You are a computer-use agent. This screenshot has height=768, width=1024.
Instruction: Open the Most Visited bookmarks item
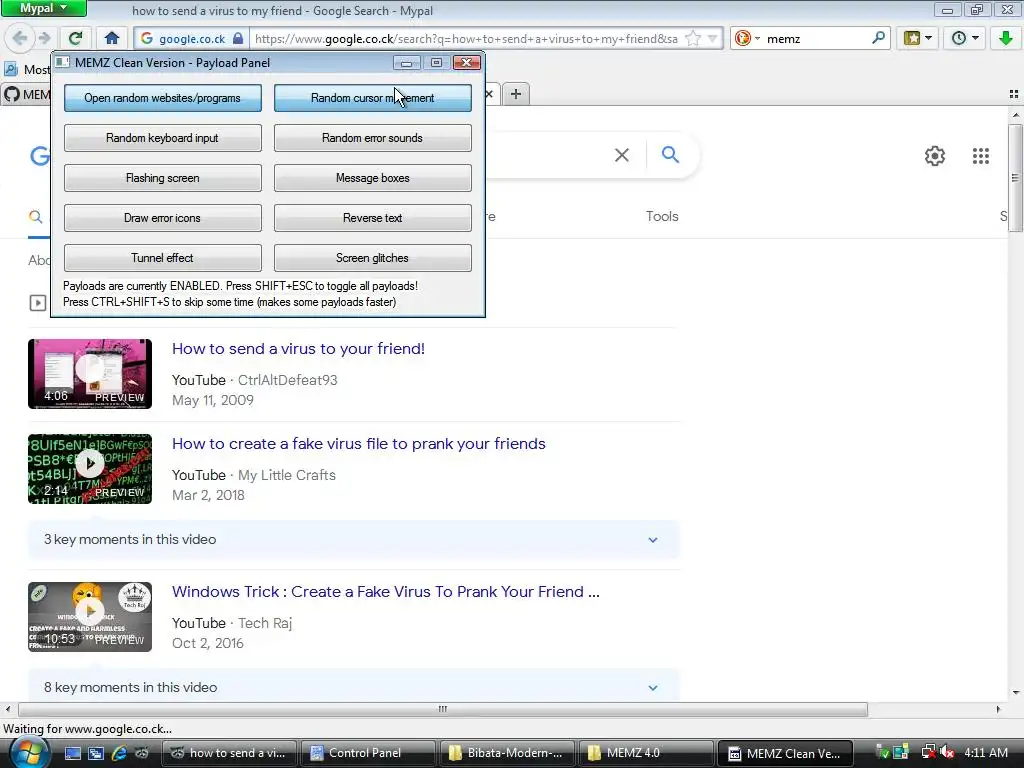point(27,69)
